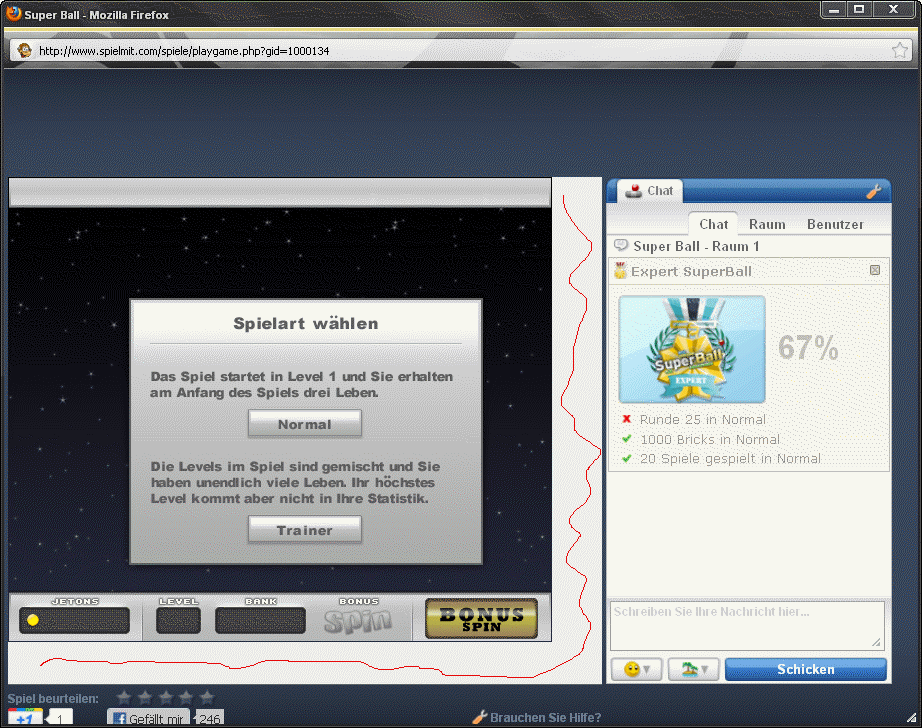
Task: Click the 'Spiel beurteilen:' label
Action: [x=53, y=699]
